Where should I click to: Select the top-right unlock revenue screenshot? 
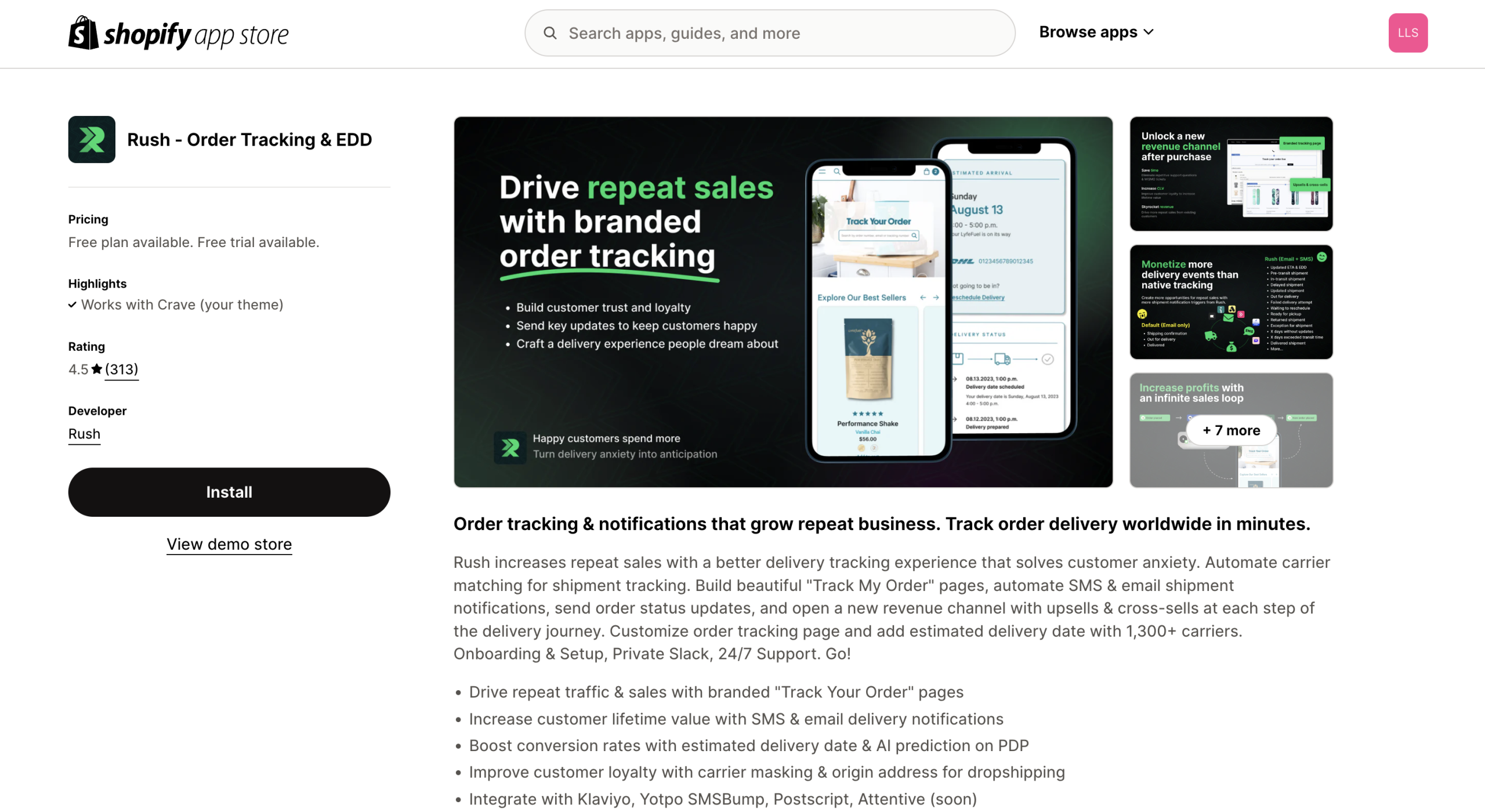[1232, 173]
